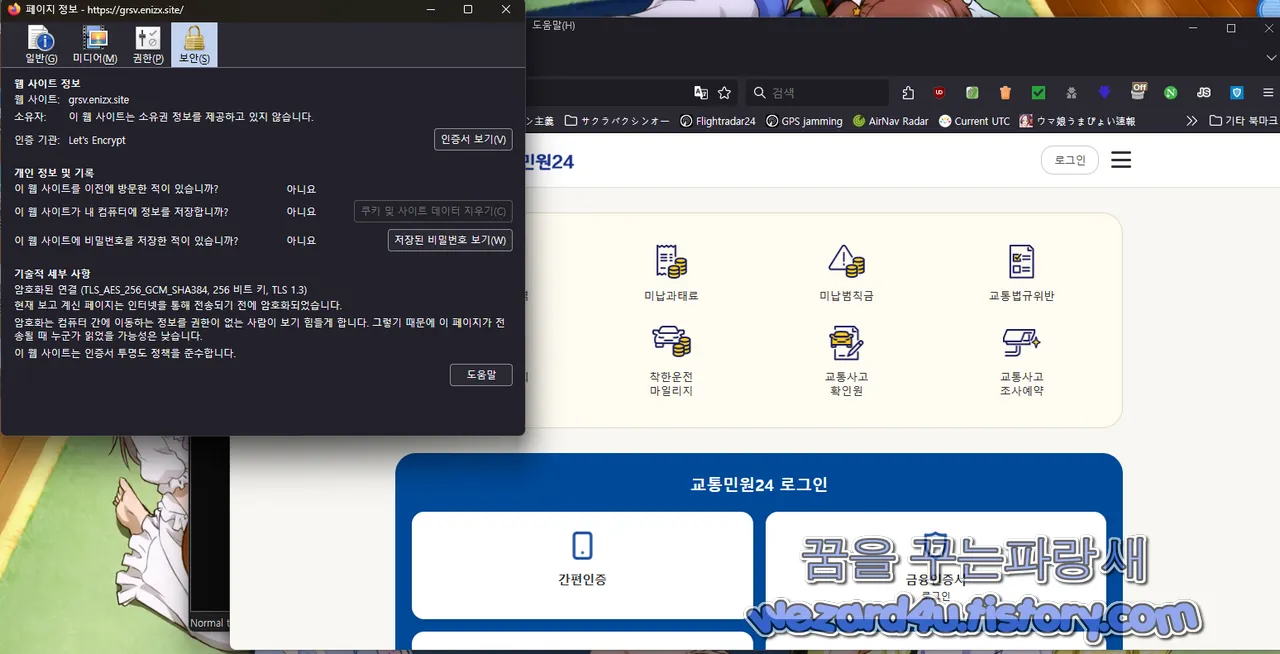Click the View Certificate (인증서 보기) button
This screenshot has width=1280, height=654.
coord(473,139)
